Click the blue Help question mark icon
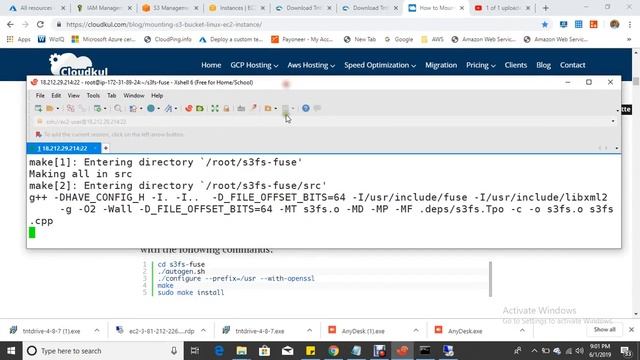The image size is (640, 360). point(306,108)
